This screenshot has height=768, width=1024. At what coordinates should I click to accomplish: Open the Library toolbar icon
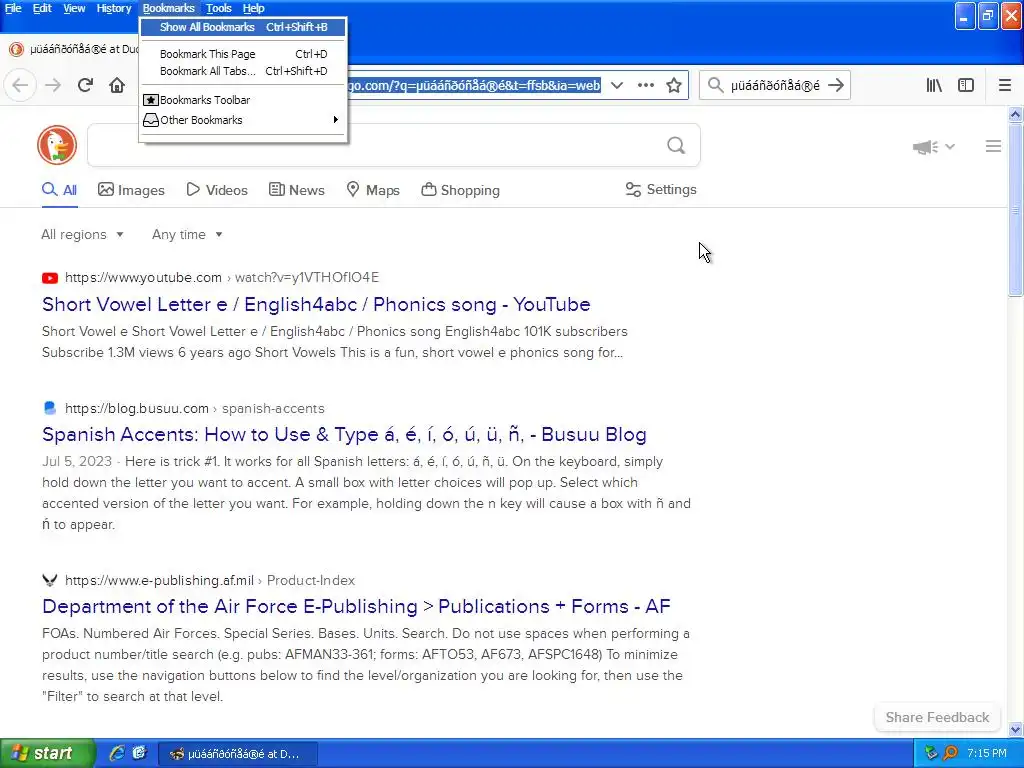(934, 85)
